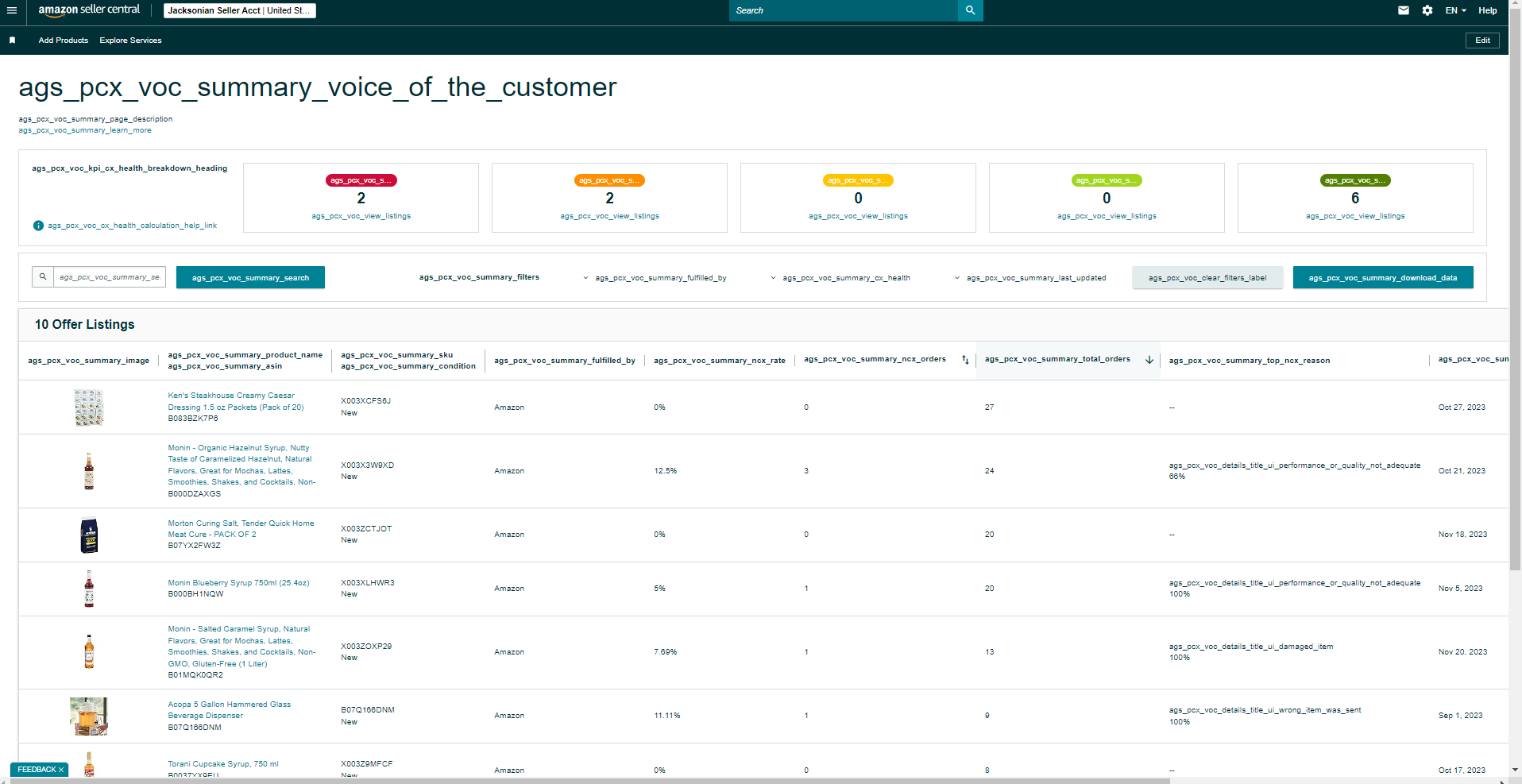
Task: Click view_listings under the red badge card
Action: tap(361, 216)
